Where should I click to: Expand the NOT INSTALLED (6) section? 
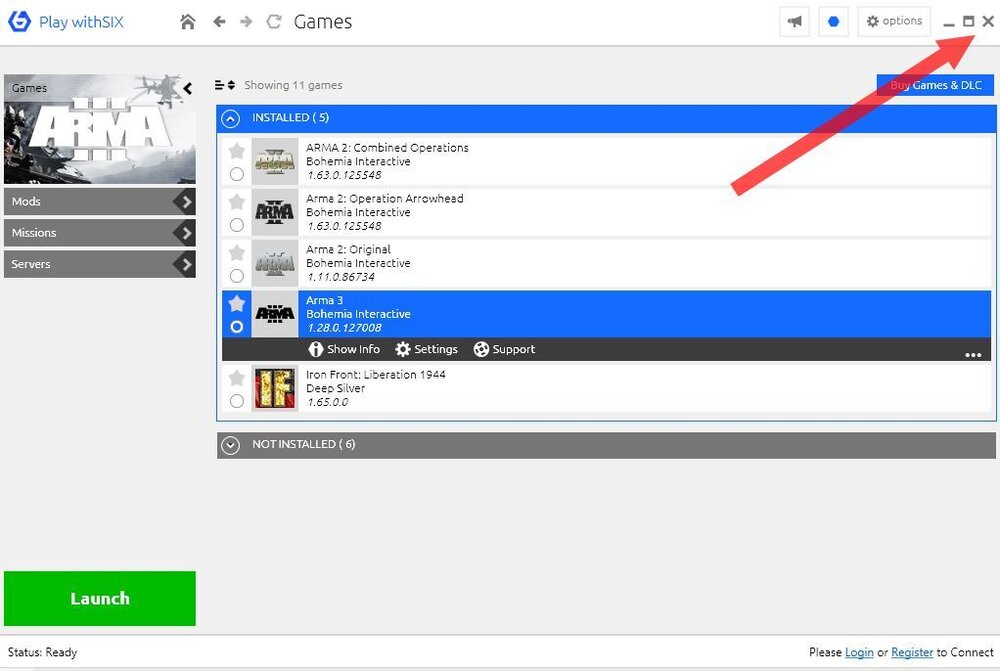click(x=230, y=445)
